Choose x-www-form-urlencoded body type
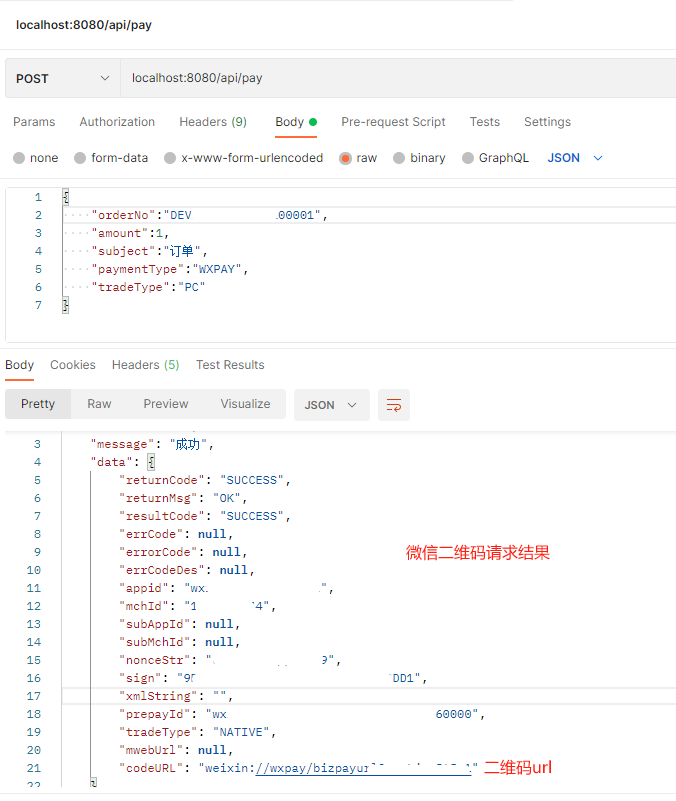676x801 pixels. [170, 158]
